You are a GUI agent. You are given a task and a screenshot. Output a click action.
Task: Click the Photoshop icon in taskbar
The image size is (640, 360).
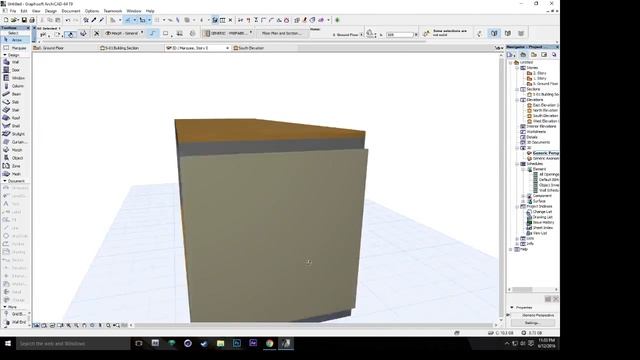point(237,344)
